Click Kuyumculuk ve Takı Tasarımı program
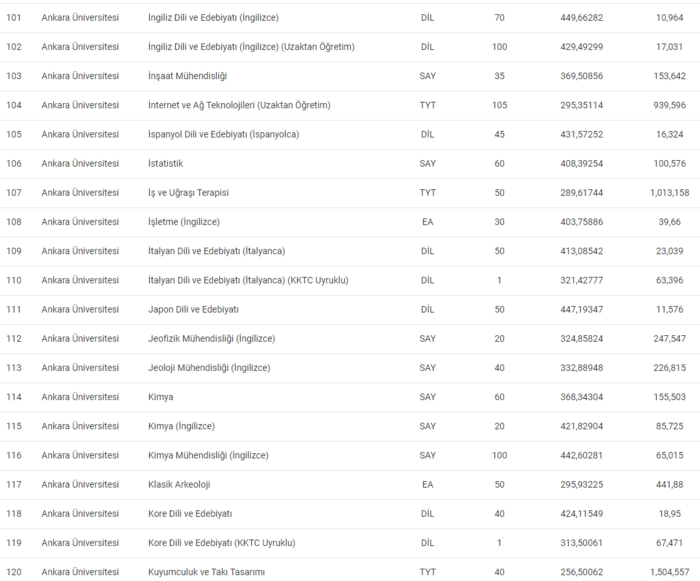 pos(206,572)
